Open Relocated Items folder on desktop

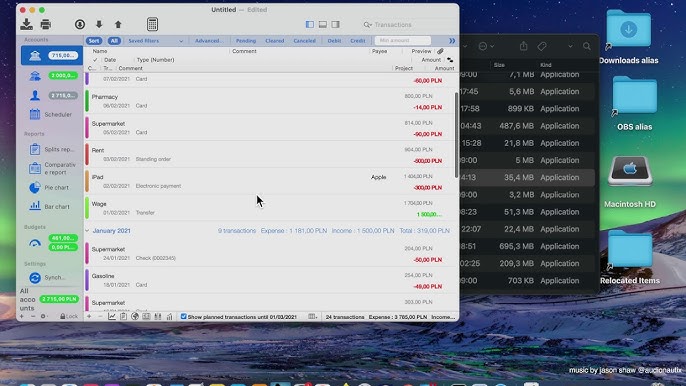(x=630, y=257)
